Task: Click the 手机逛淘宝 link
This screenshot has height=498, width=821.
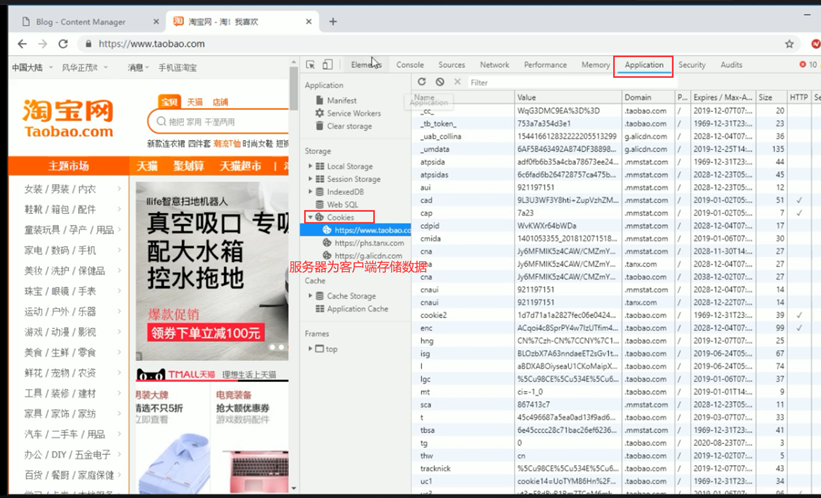Action: point(178,68)
